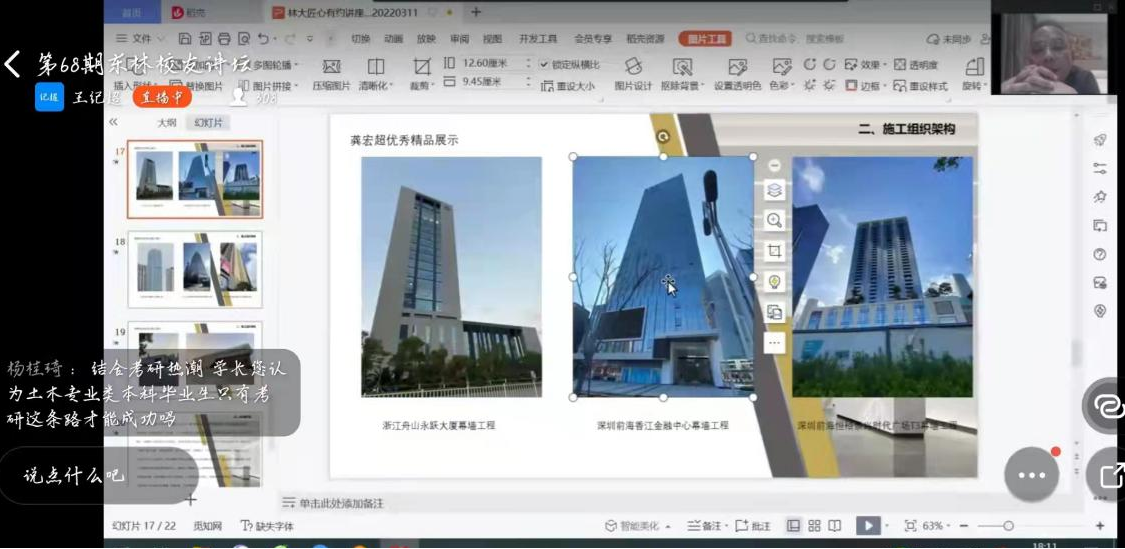This screenshot has width=1125, height=549.
Task: Click 透明度 transparency tool
Action: pos(915,65)
